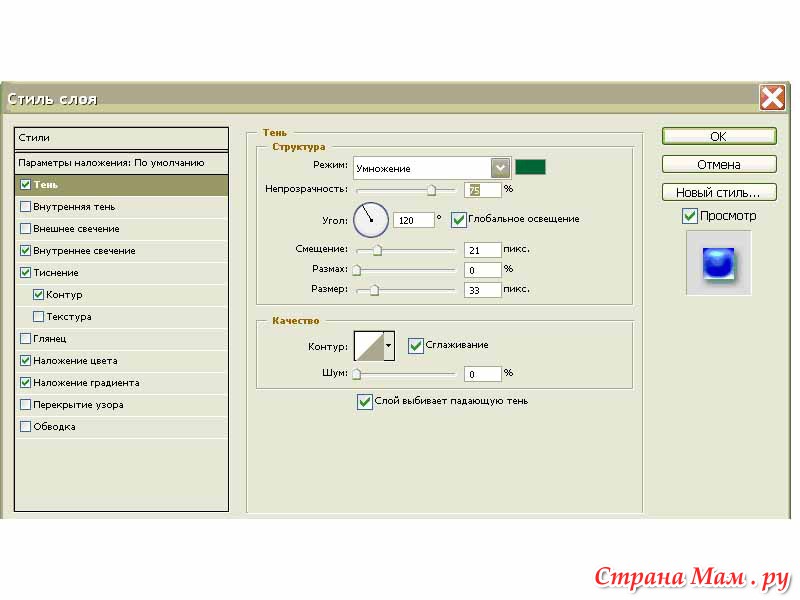Screen dimensions: 800x600
Task: Click the Новый стиль... button
Action: click(x=719, y=192)
